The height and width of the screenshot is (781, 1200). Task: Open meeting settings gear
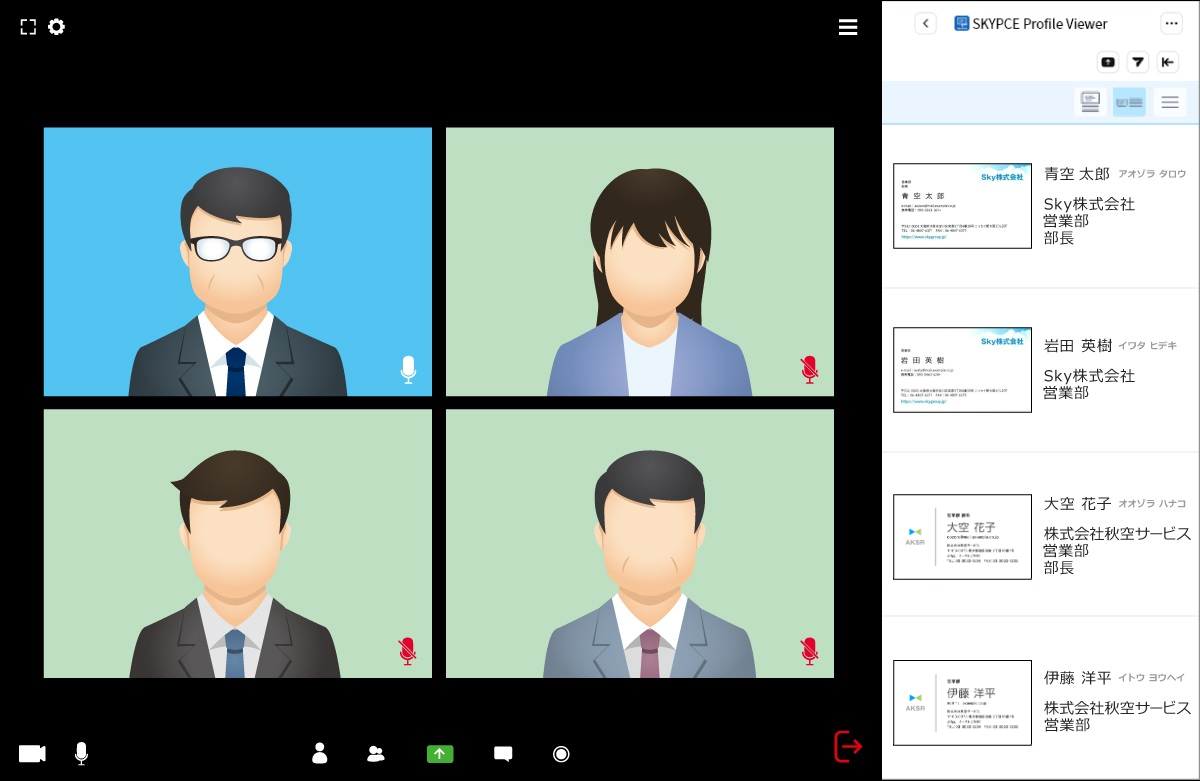click(x=57, y=27)
